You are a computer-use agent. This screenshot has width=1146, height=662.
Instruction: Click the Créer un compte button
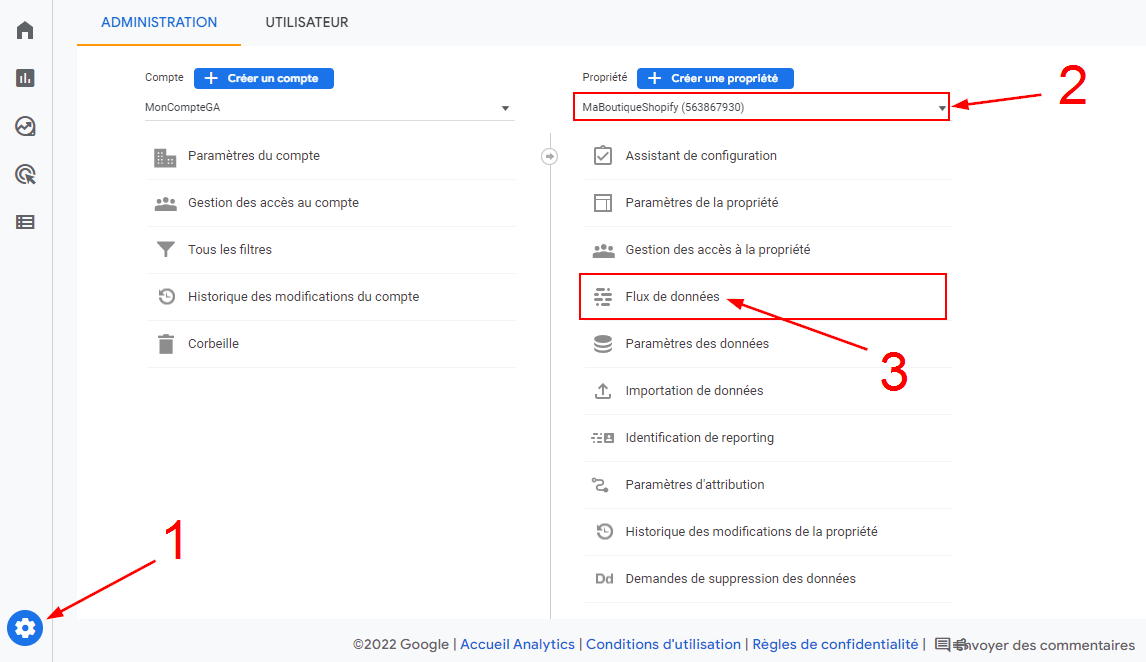(264, 78)
